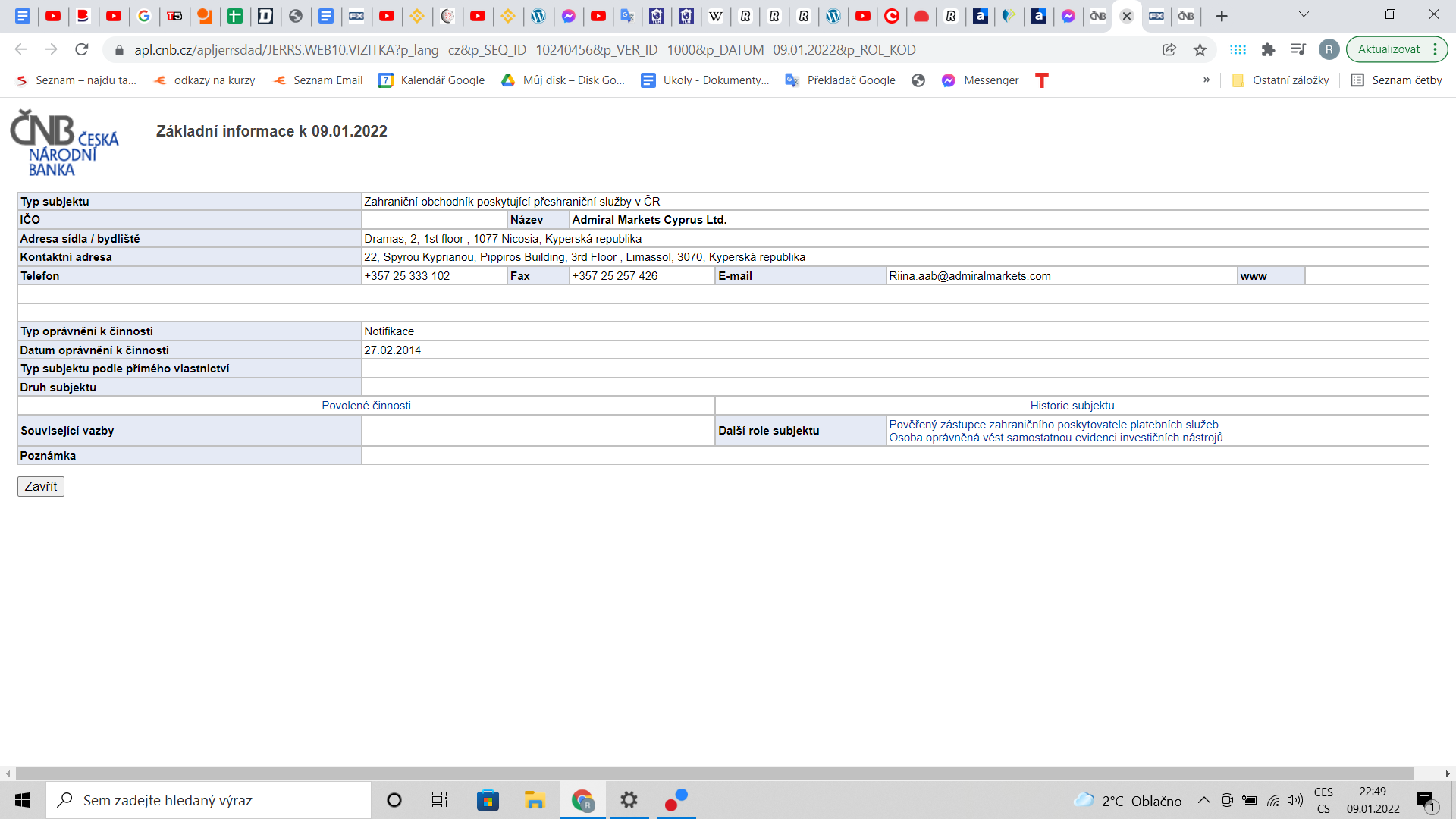Open the Povolené činnosti link
This screenshot has width=1456, height=819.
[x=366, y=406]
